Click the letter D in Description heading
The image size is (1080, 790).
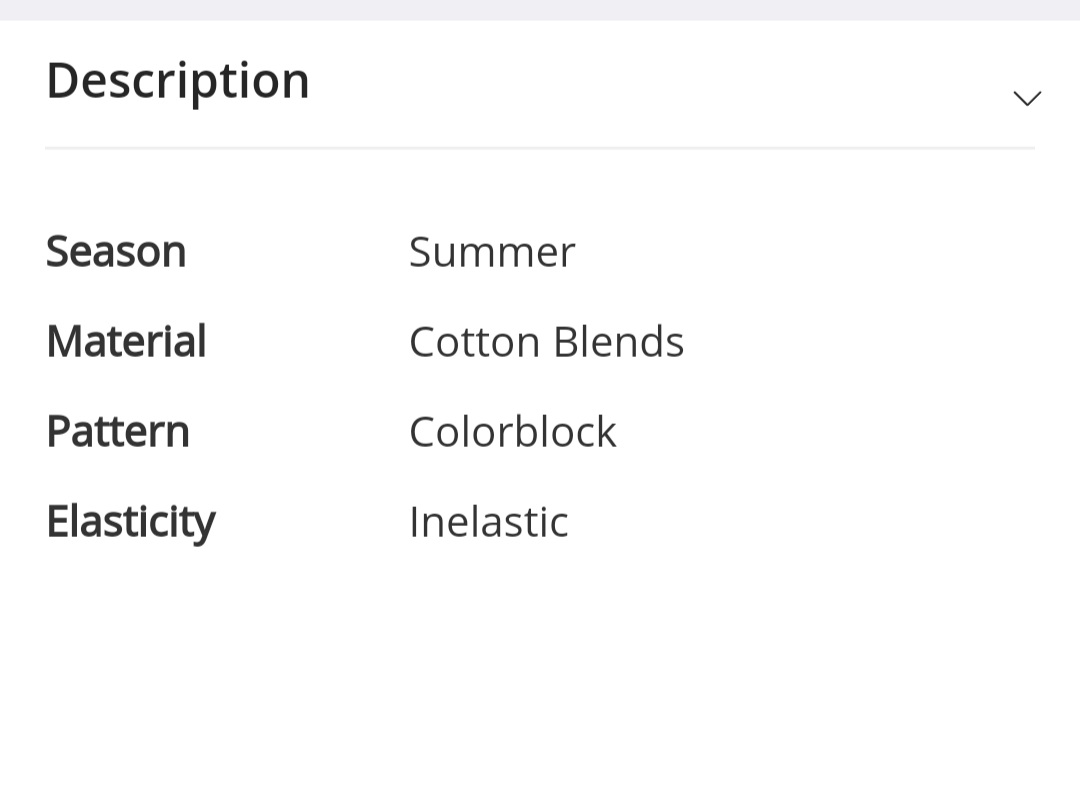tap(63, 80)
